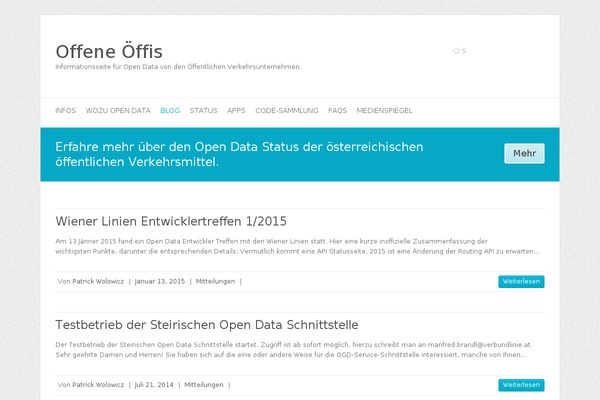Go to the FAQS page
Image resolution: width=600 pixels, height=400 pixels.
(x=338, y=111)
